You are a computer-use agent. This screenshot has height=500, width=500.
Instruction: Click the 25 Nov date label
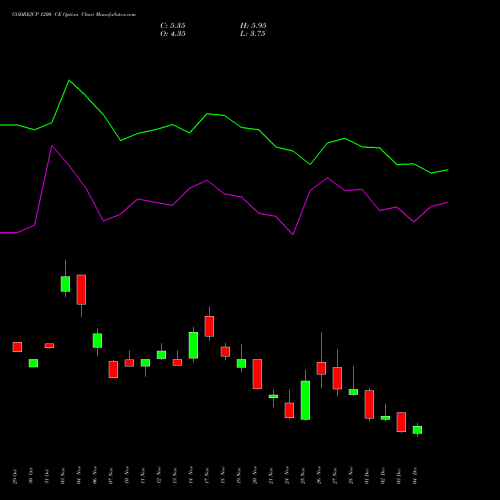click(303, 476)
